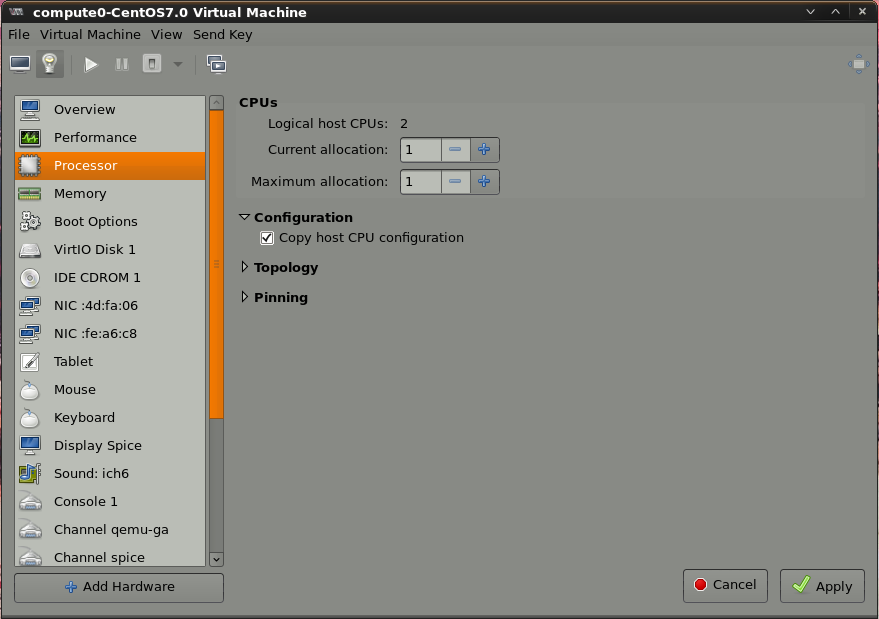Image resolution: width=879 pixels, height=619 pixels.
Task: Decrease maximum CPU allocation
Action: [x=455, y=182]
